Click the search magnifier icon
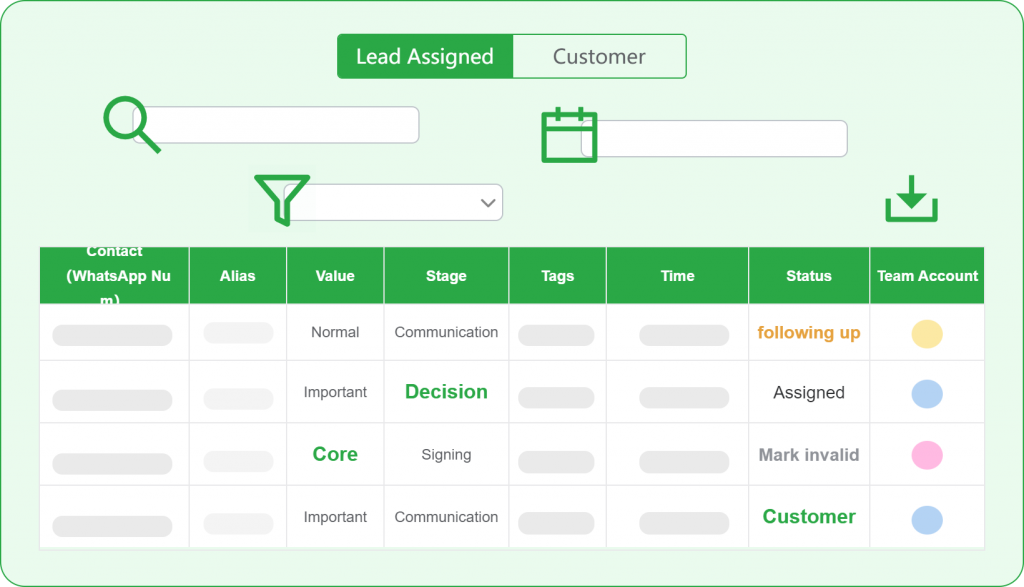 128,122
